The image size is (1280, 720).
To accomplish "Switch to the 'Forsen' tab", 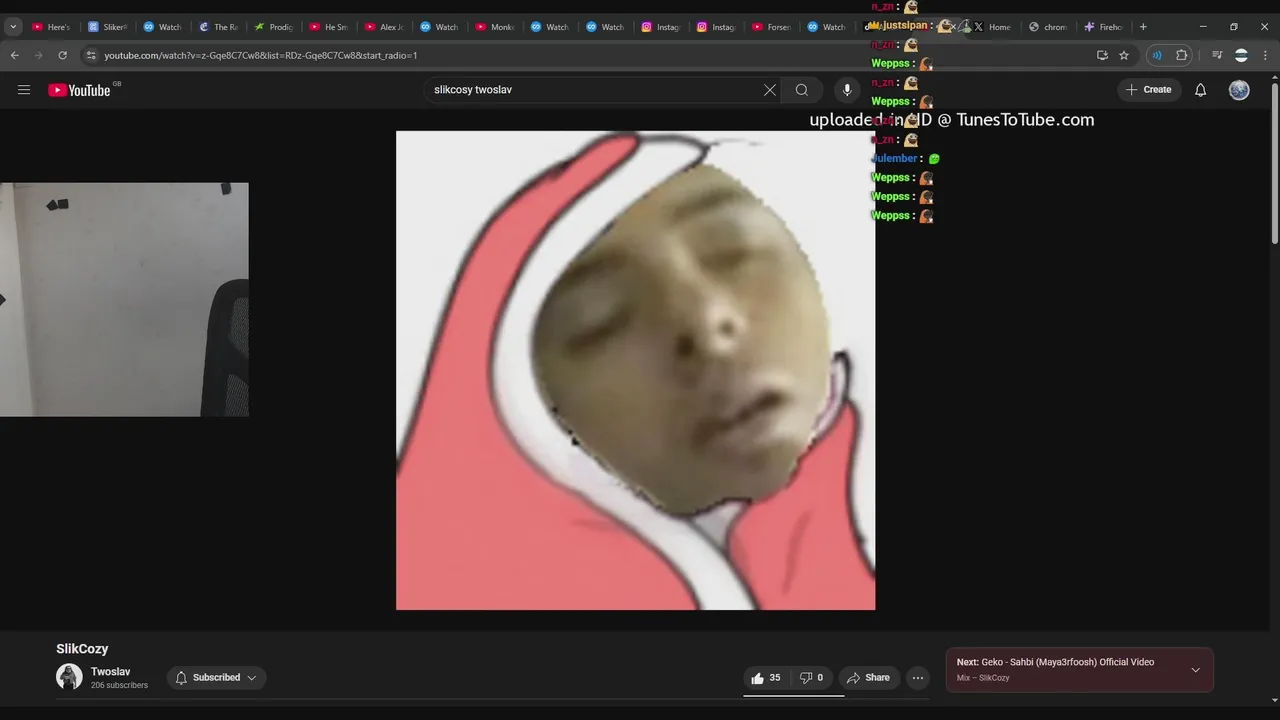I will 772,27.
